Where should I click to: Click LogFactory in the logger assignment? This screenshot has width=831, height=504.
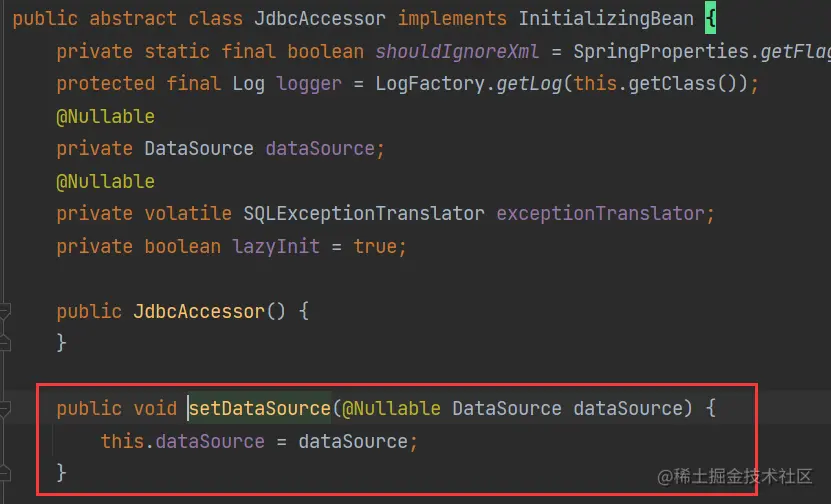click(x=430, y=84)
